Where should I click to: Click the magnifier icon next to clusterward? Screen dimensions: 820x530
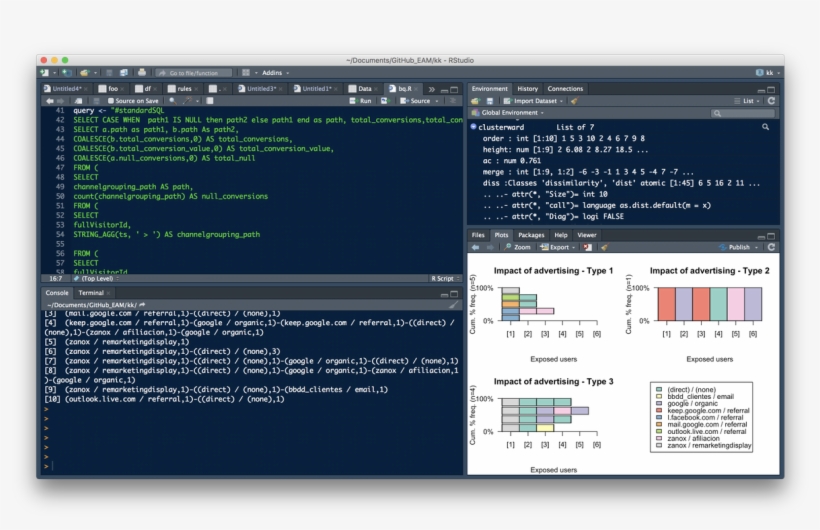(765, 127)
